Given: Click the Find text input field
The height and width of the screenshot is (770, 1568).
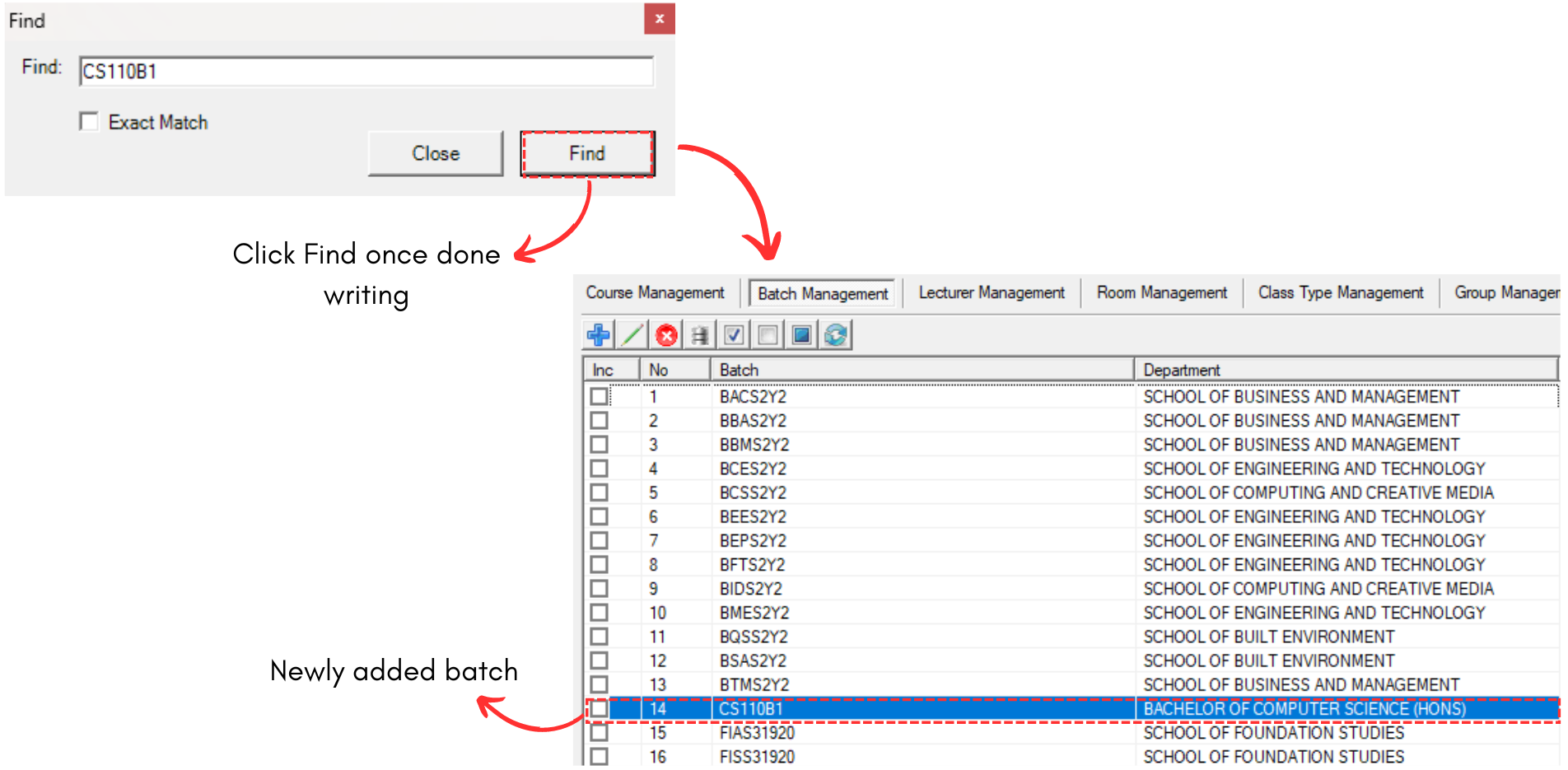Looking at the screenshot, I should click(366, 72).
